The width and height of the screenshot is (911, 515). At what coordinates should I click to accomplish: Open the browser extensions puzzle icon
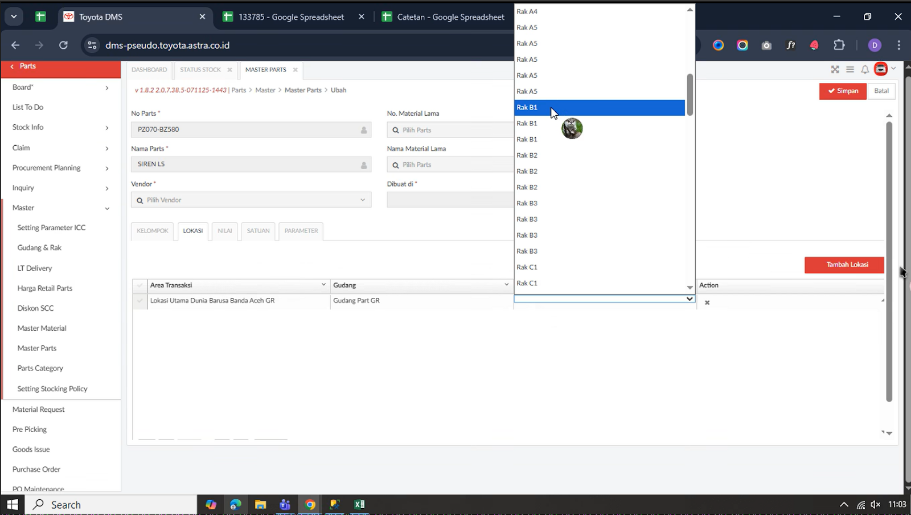pyautogui.click(x=839, y=45)
